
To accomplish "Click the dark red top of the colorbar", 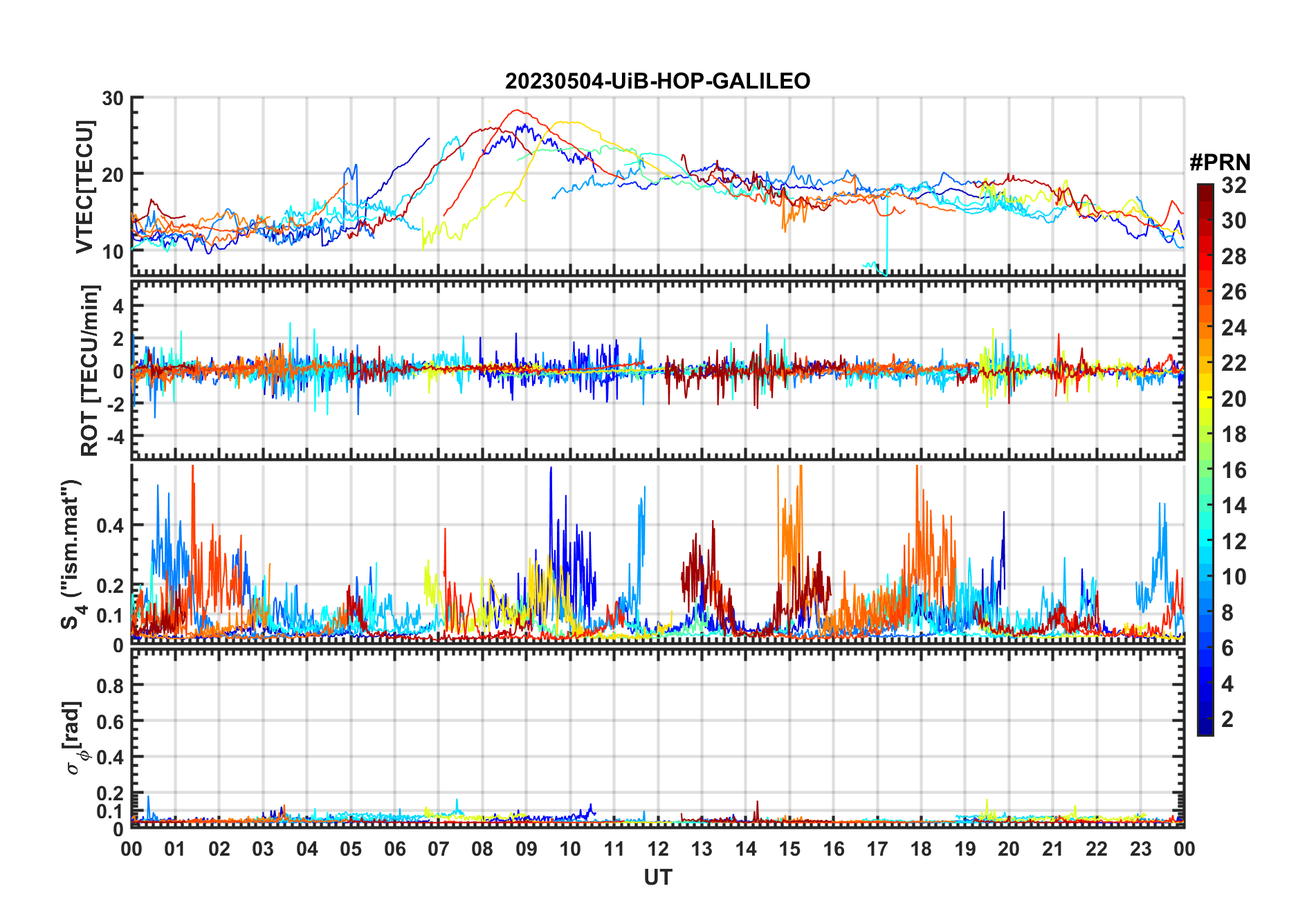I will (x=1205, y=189).
